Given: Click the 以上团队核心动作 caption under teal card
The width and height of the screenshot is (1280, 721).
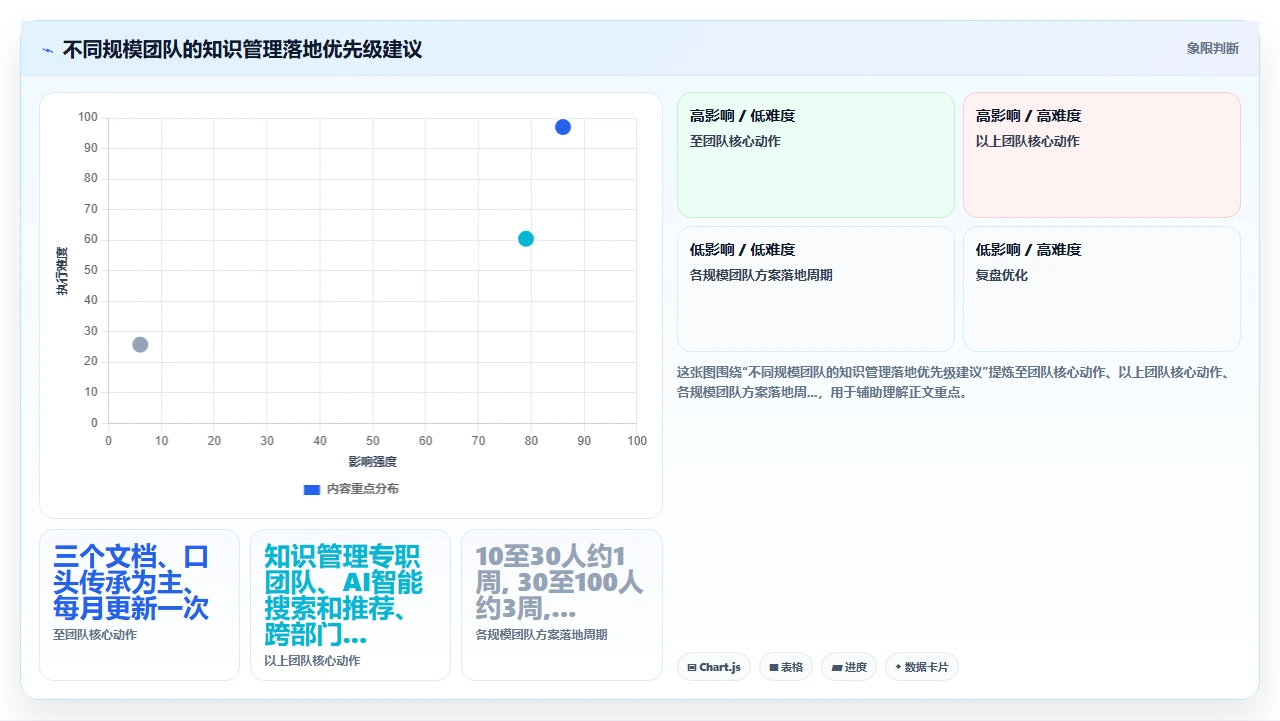Looking at the screenshot, I should point(312,660).
